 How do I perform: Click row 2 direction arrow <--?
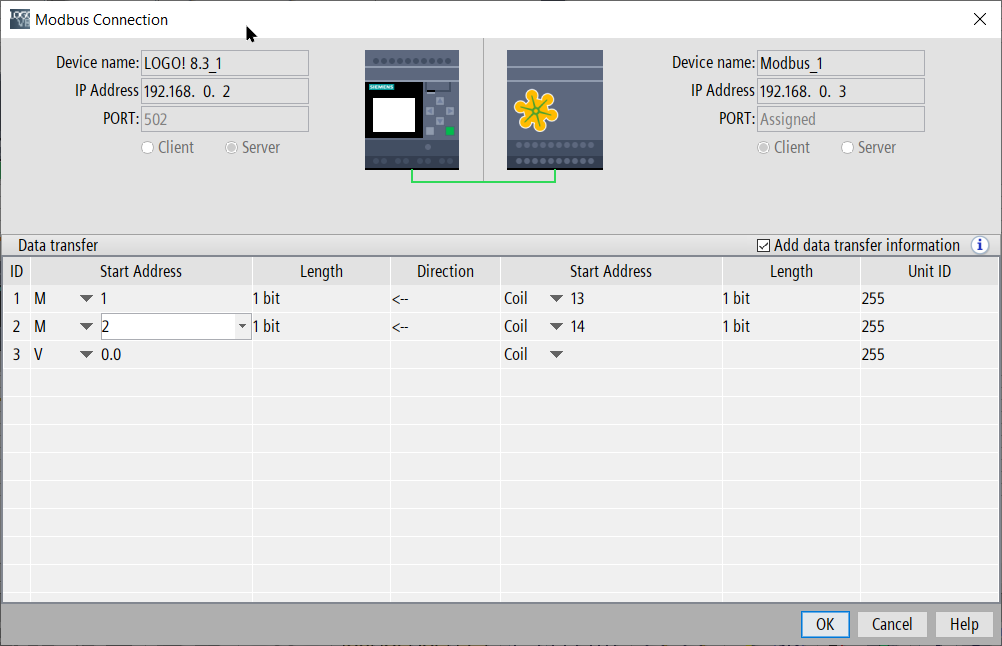point(400,327)
